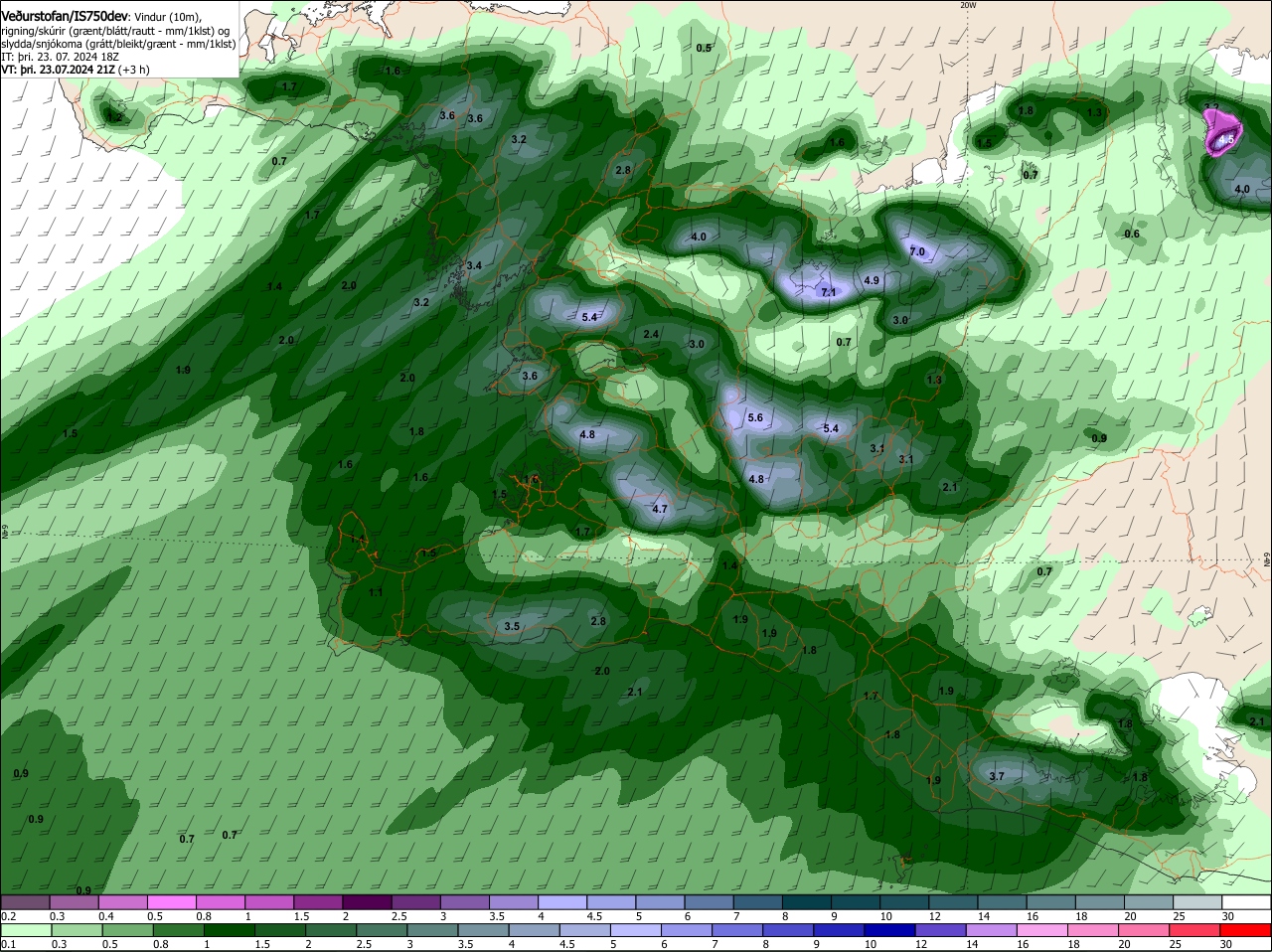1272x952 pixels.
Task: Click the VT valid time line 21Z (+3 h)
Action: 76,70
